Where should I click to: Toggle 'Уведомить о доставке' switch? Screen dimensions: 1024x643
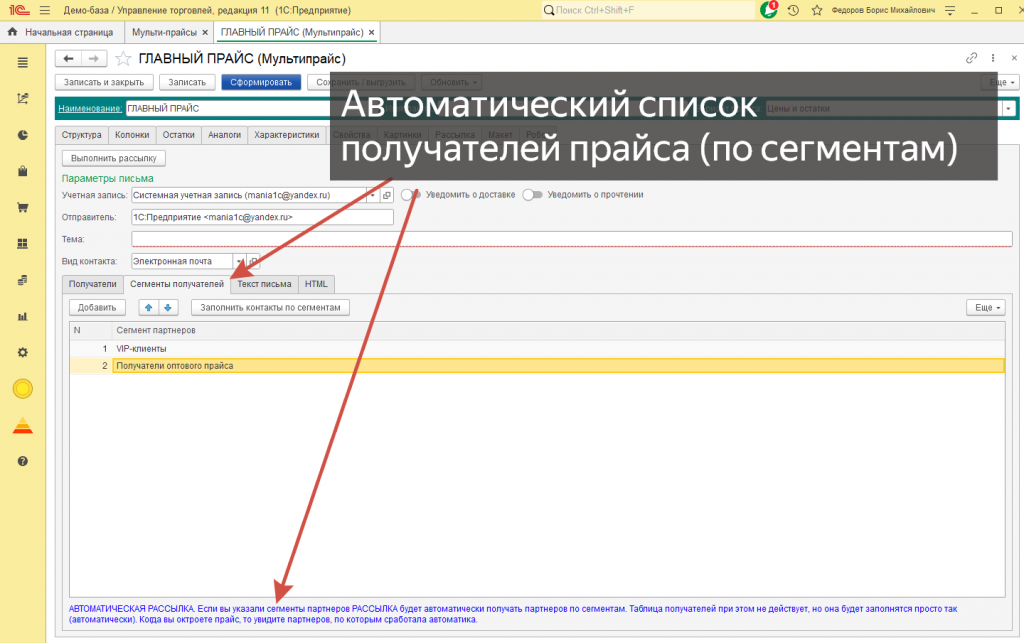pyautogui.click(x=411, y=195)
